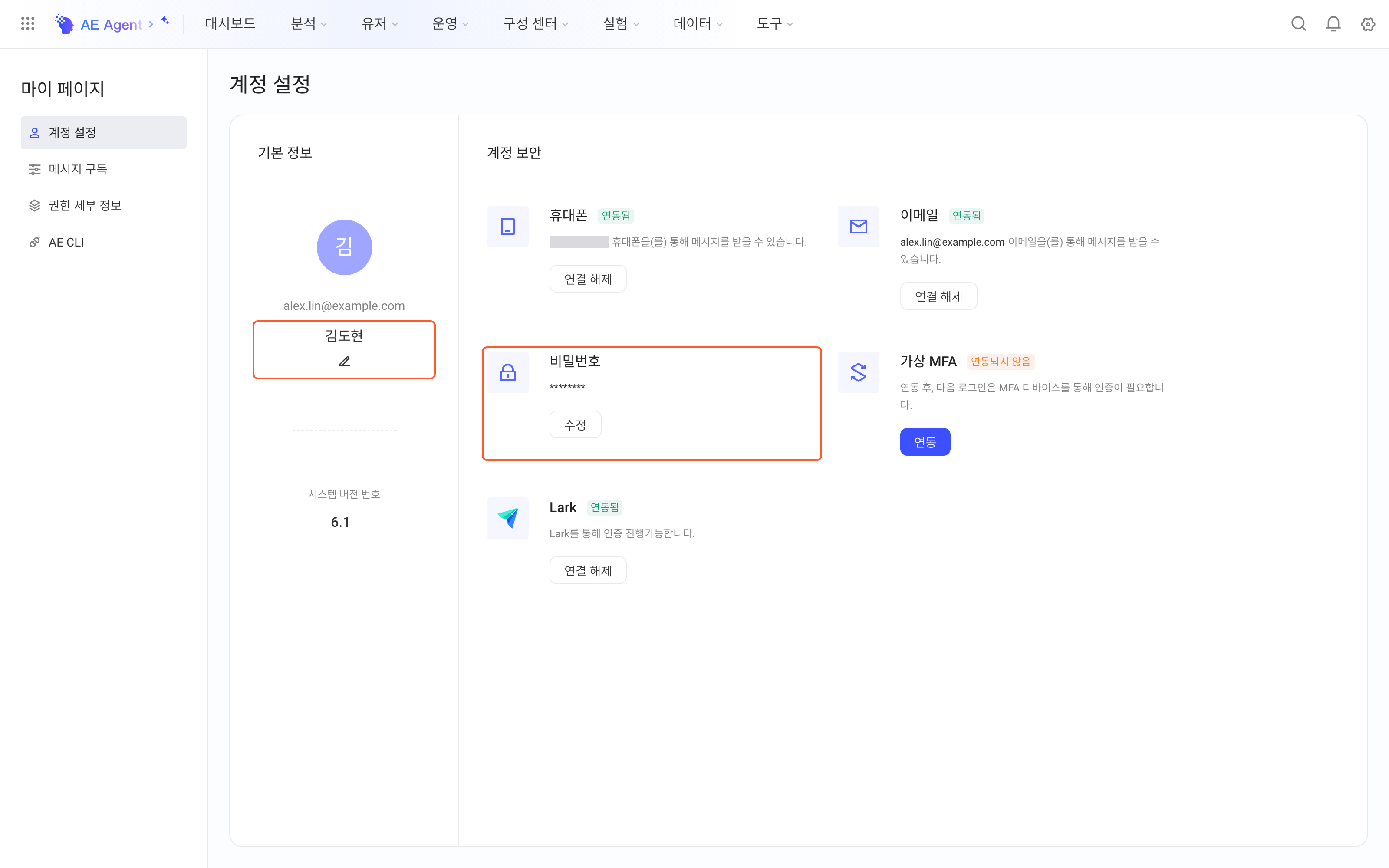
Task: Click the Lark paper plane icon
Action: [x=508, y=518]
